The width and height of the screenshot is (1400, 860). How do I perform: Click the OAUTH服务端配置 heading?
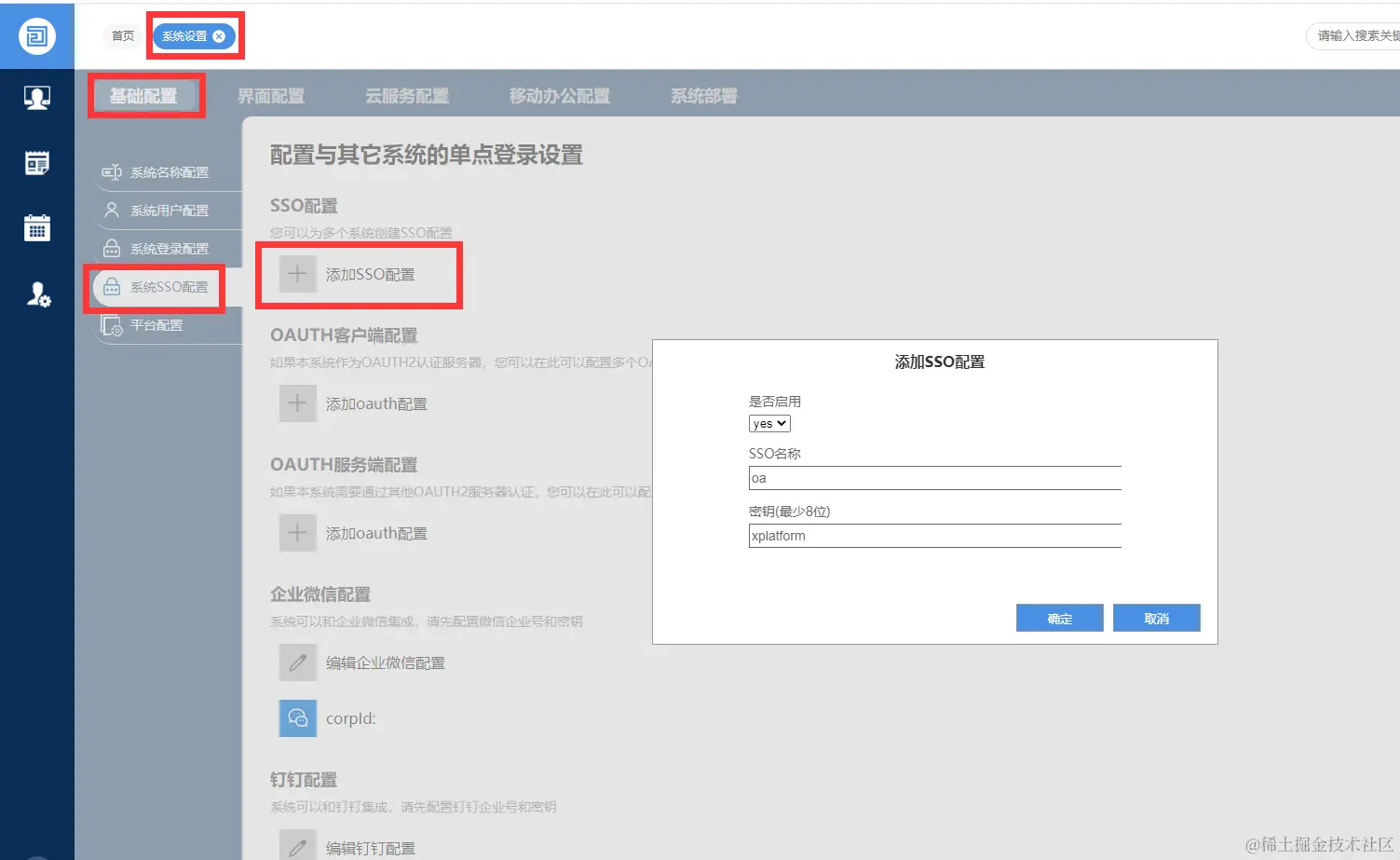344,465
